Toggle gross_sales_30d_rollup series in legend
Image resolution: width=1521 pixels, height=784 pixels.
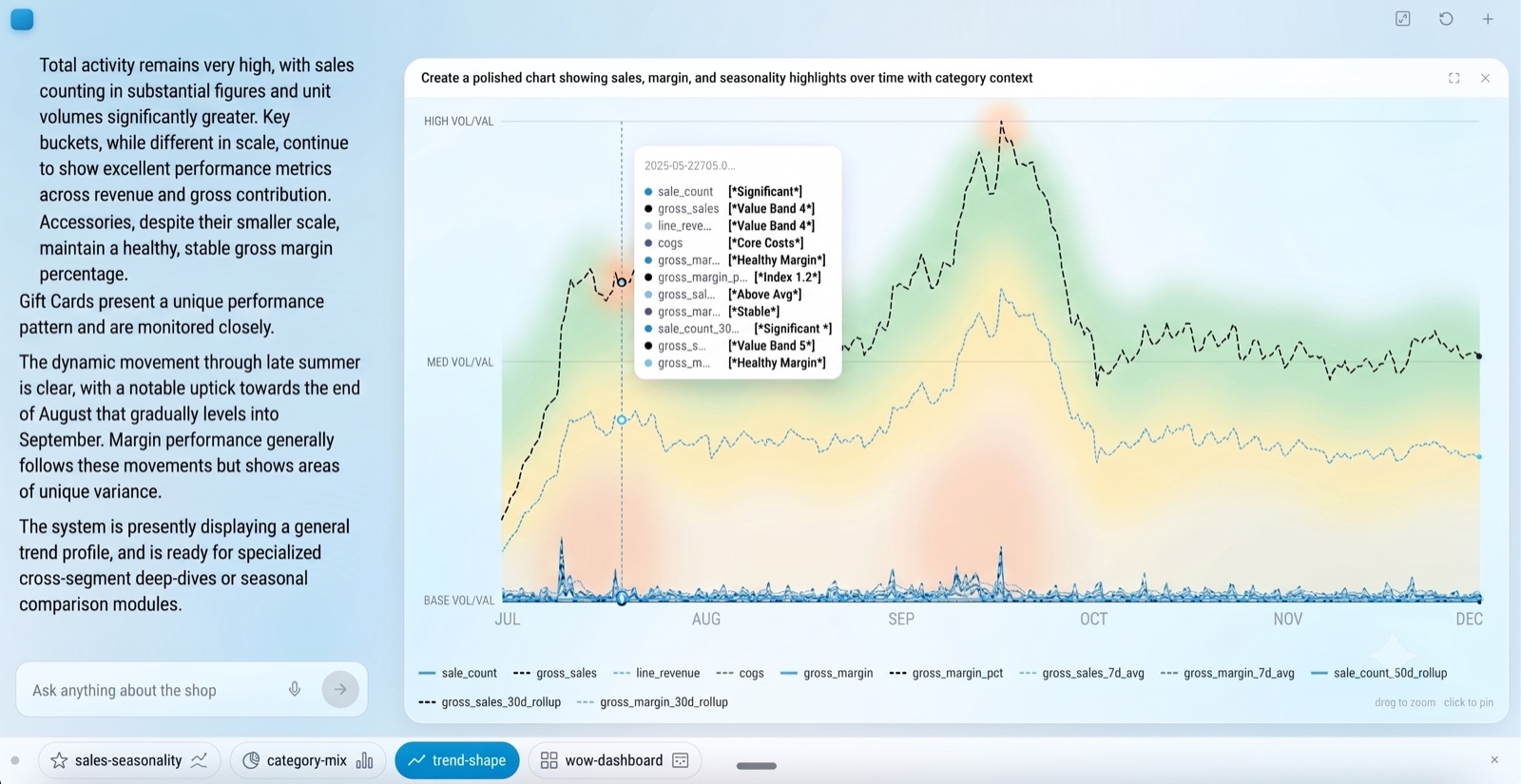point(490,702)
